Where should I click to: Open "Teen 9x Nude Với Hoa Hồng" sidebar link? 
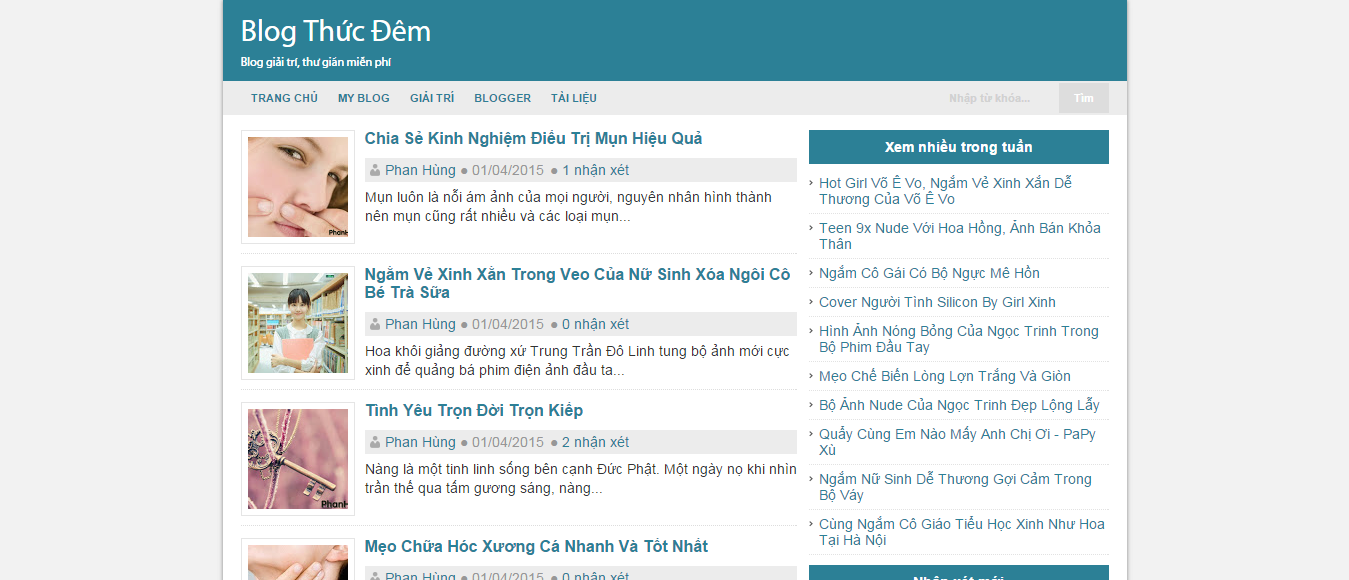959,236
